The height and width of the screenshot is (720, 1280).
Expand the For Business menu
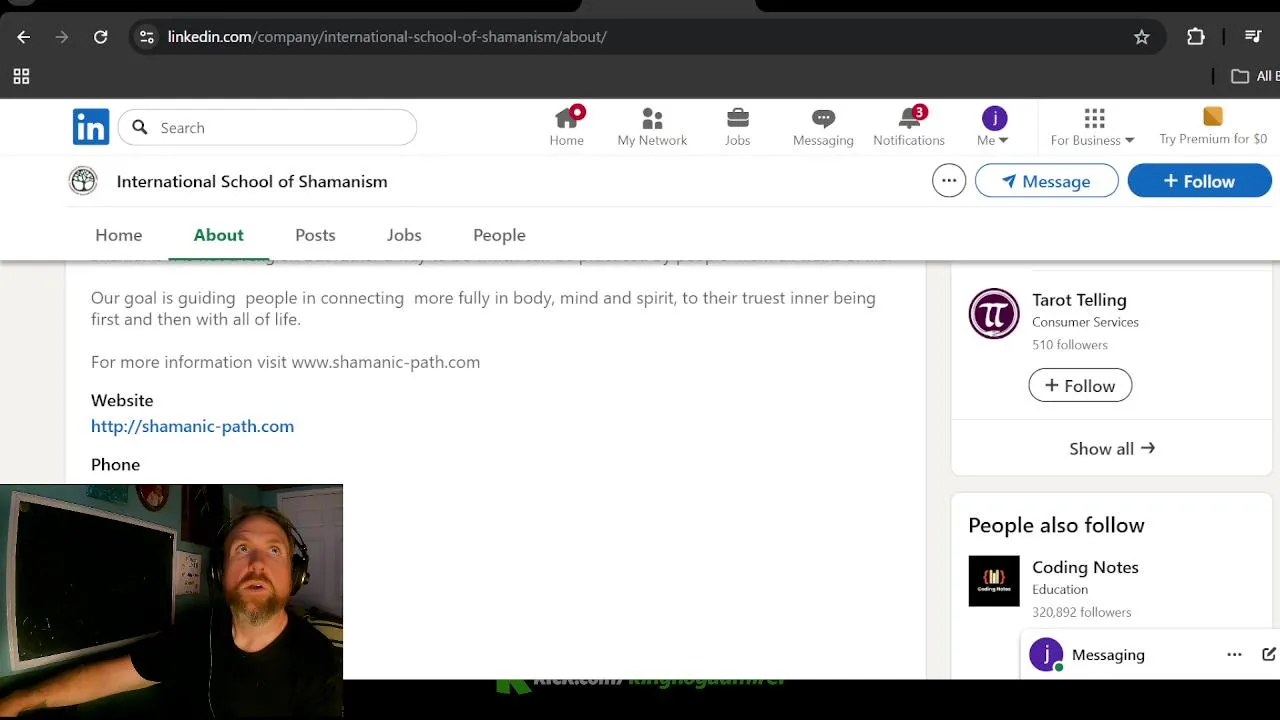tap(1092, 127)
